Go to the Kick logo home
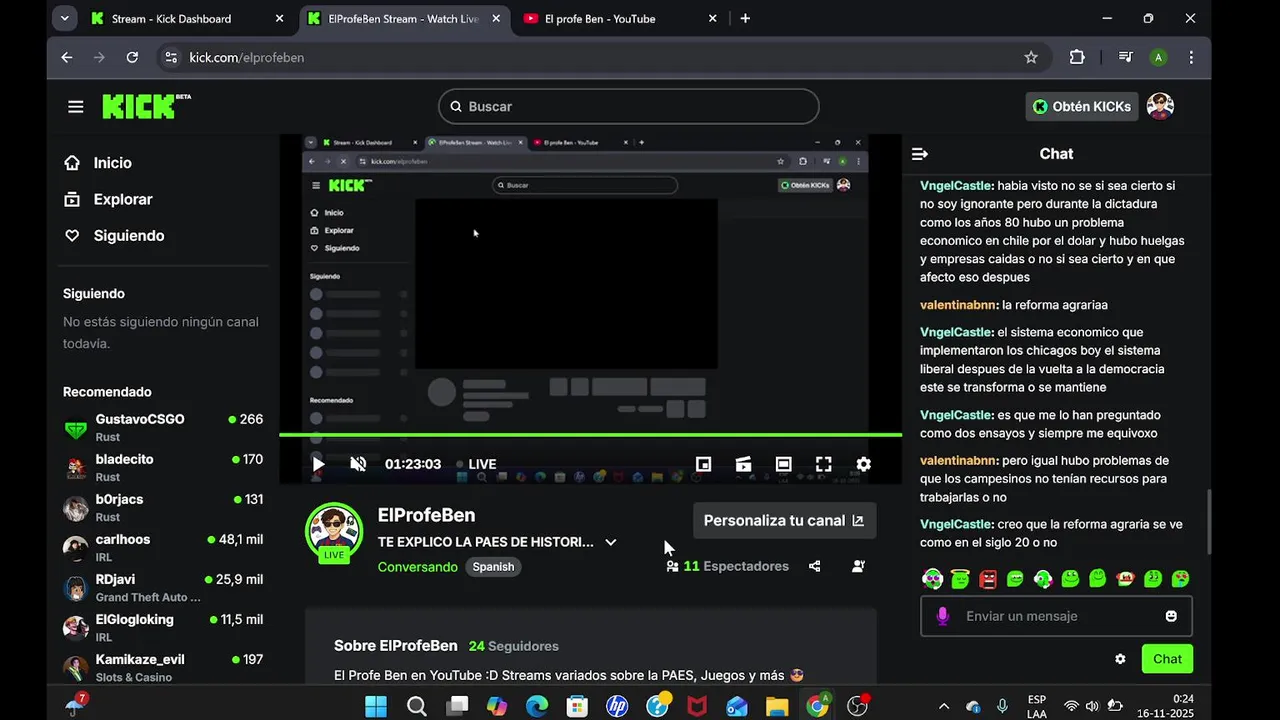Screen dimensions: 1280x720 tap(146, 106)
